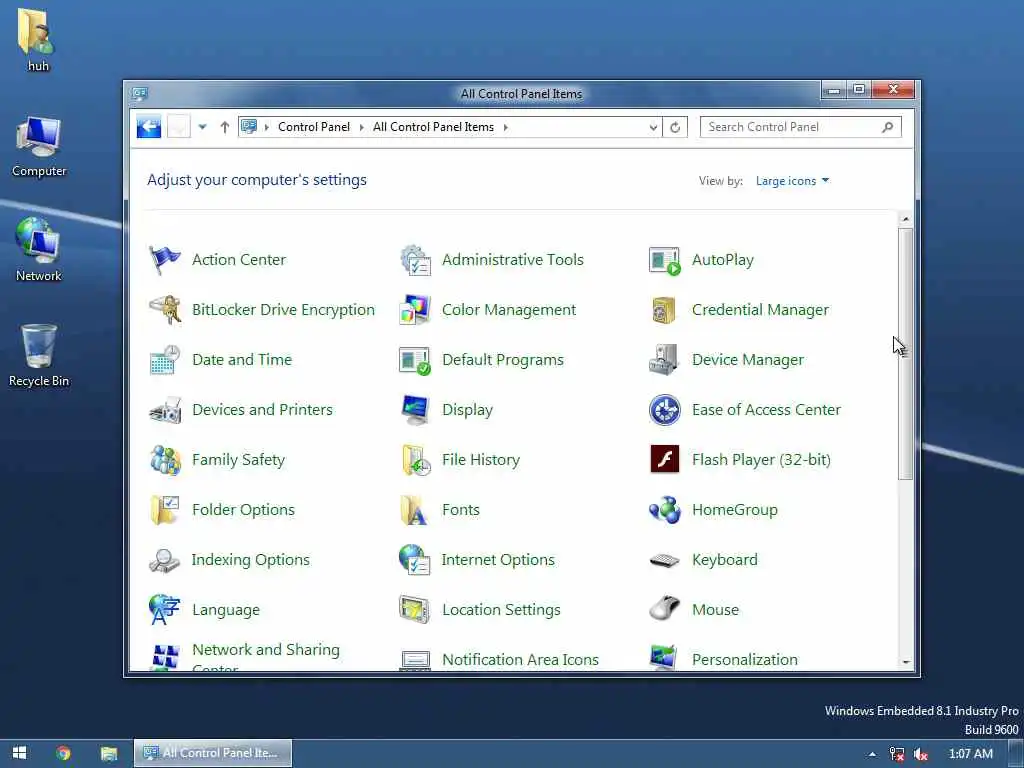The height and width of the screenshot is (768, 1024).
Task: Open the Administrative Tools gear icon
Action: pyautogui.click(x=415, y=260)
